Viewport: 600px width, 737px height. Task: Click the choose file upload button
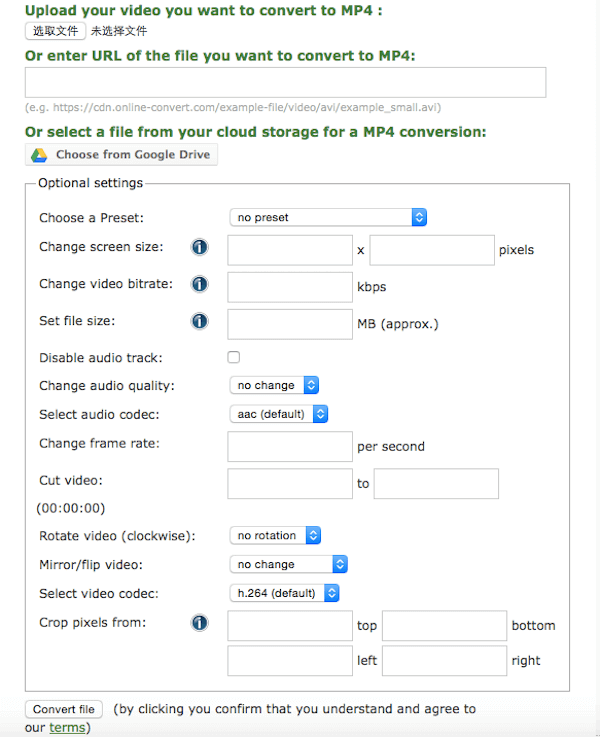(55, 31)
